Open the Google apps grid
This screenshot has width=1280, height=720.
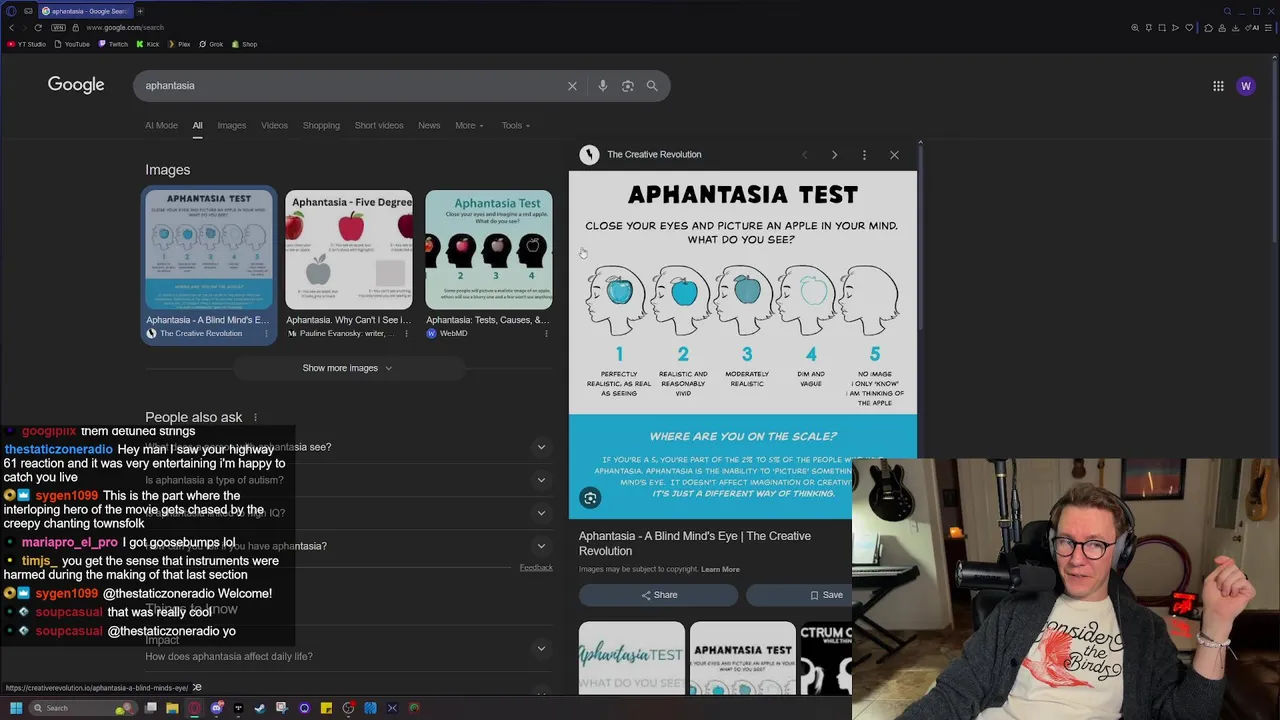[x=1218, y=86]
